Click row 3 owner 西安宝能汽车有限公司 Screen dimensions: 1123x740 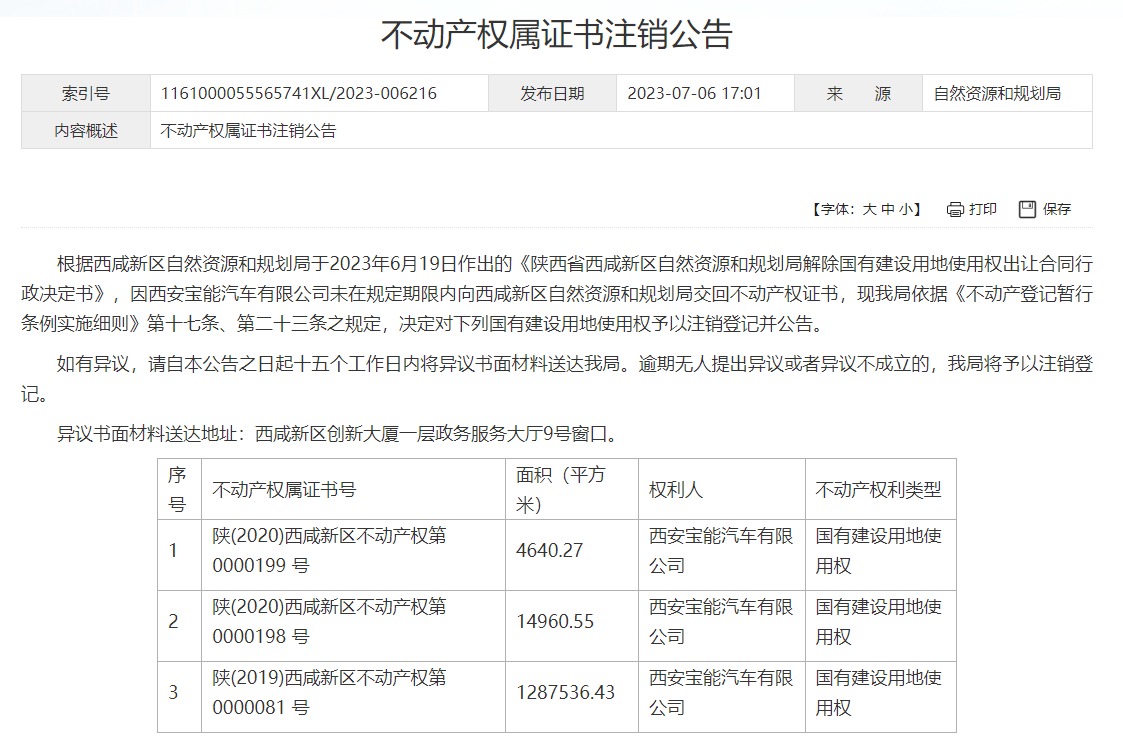722,693
